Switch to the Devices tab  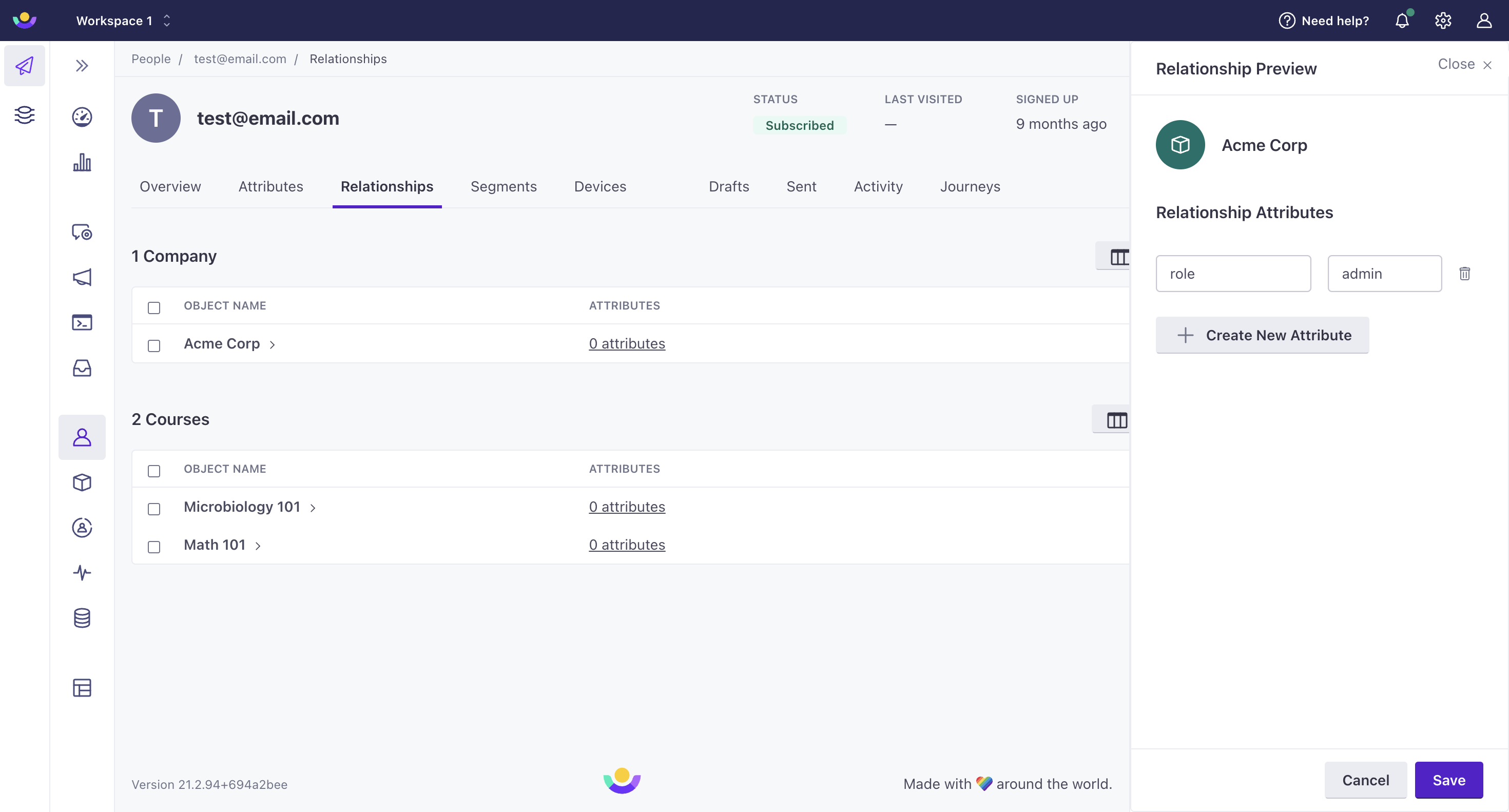(601, 186)
